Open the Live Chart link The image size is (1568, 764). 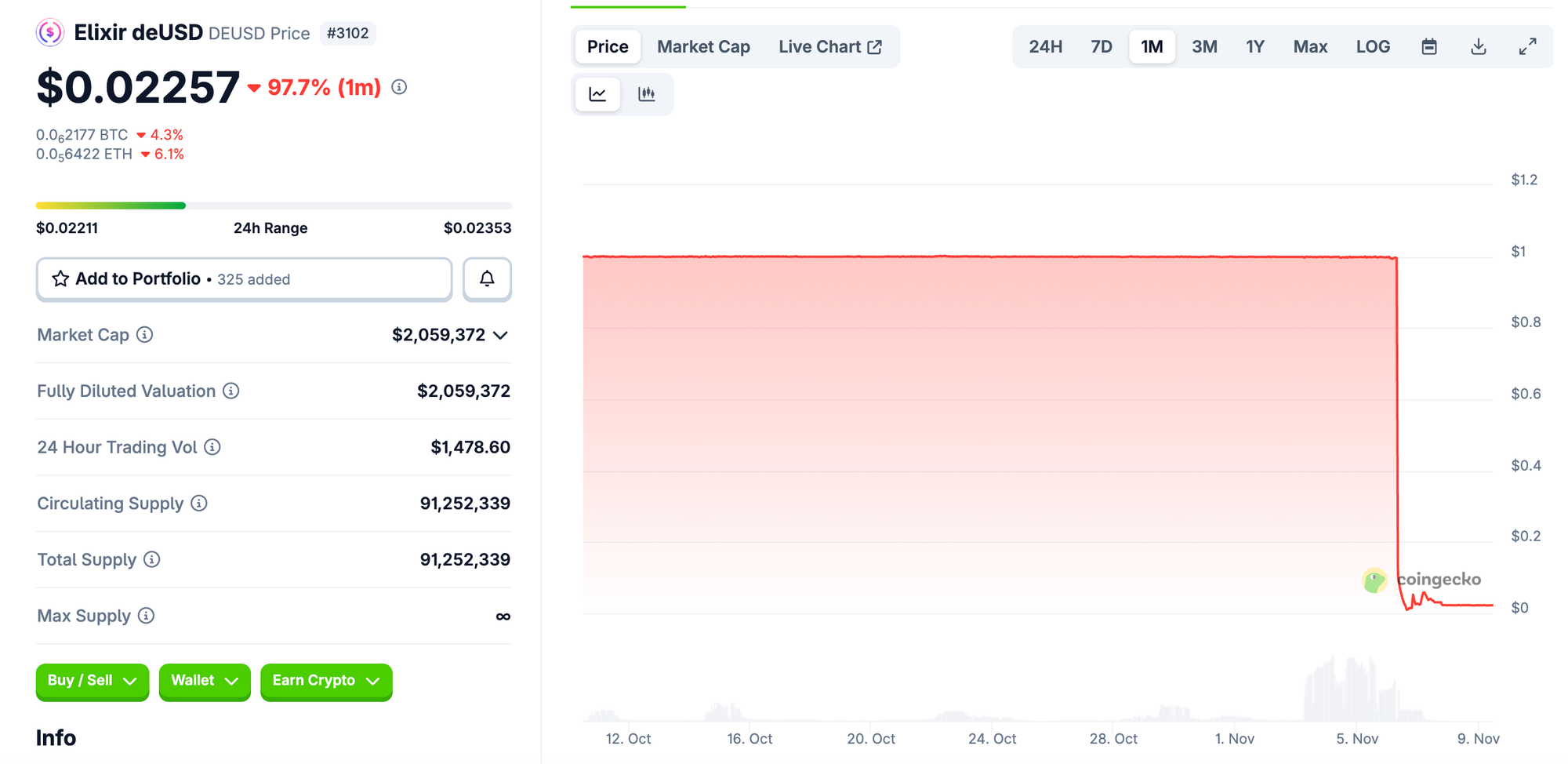tap(829, 47)
